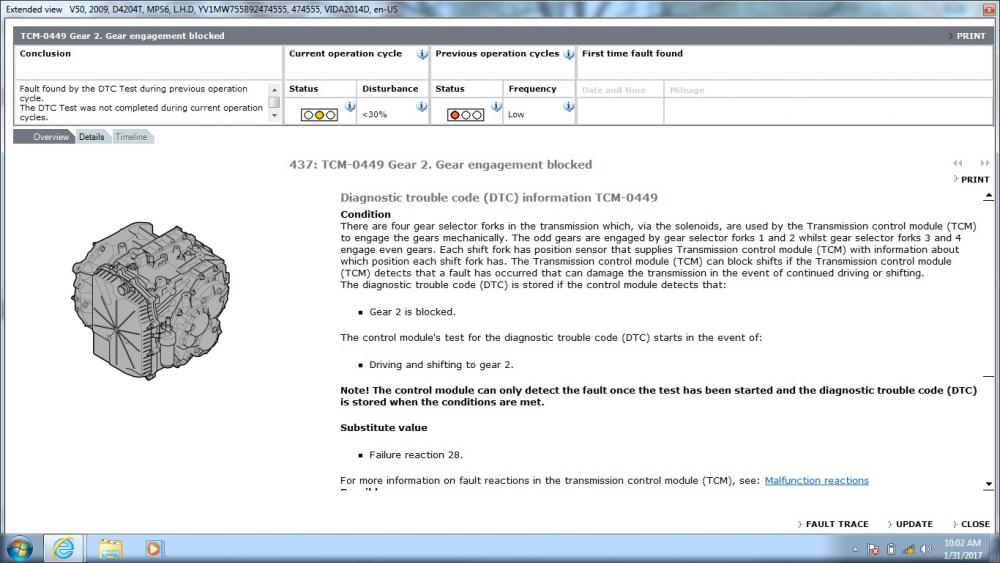Switch to the Details tab
This screenshot has height=563, width=1000.
click(91, 137)
